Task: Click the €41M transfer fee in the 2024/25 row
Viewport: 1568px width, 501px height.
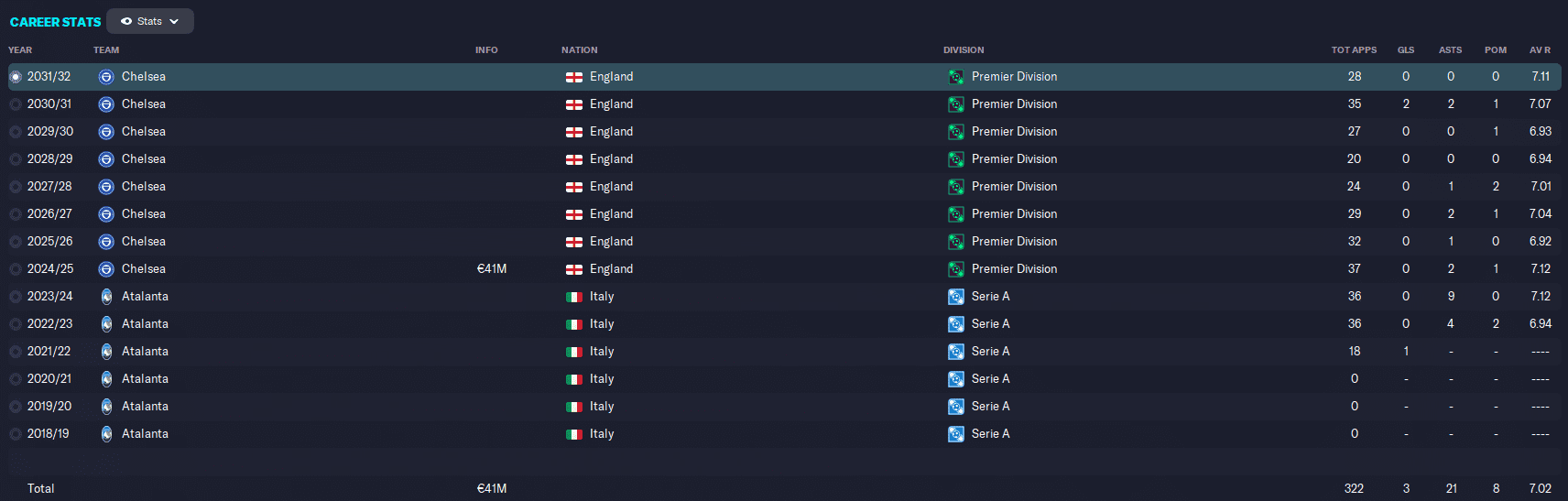Action: point(492,269)
